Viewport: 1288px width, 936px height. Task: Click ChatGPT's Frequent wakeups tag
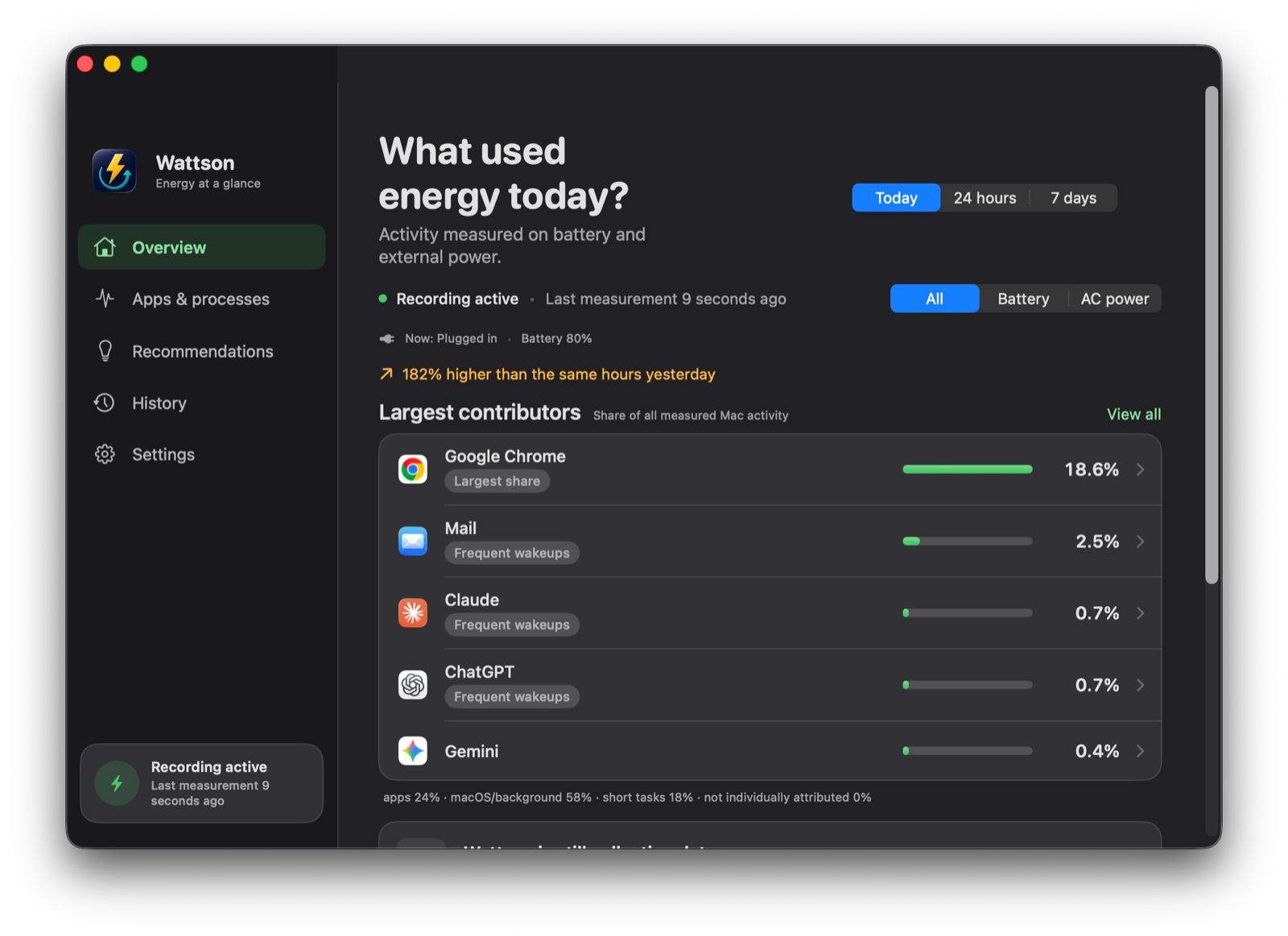(512, 697)
